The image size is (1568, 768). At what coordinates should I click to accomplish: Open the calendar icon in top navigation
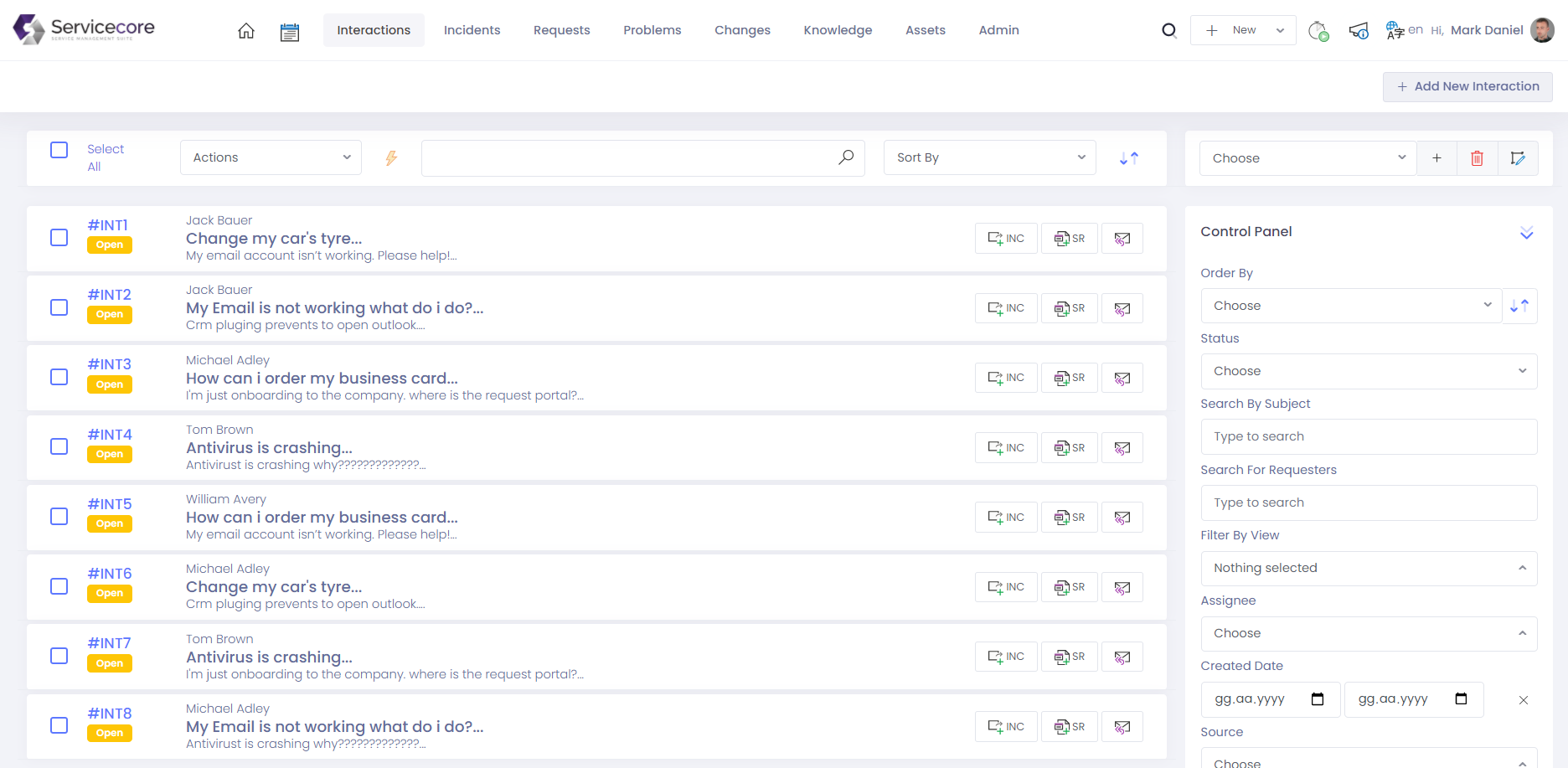tap(290, 32)
